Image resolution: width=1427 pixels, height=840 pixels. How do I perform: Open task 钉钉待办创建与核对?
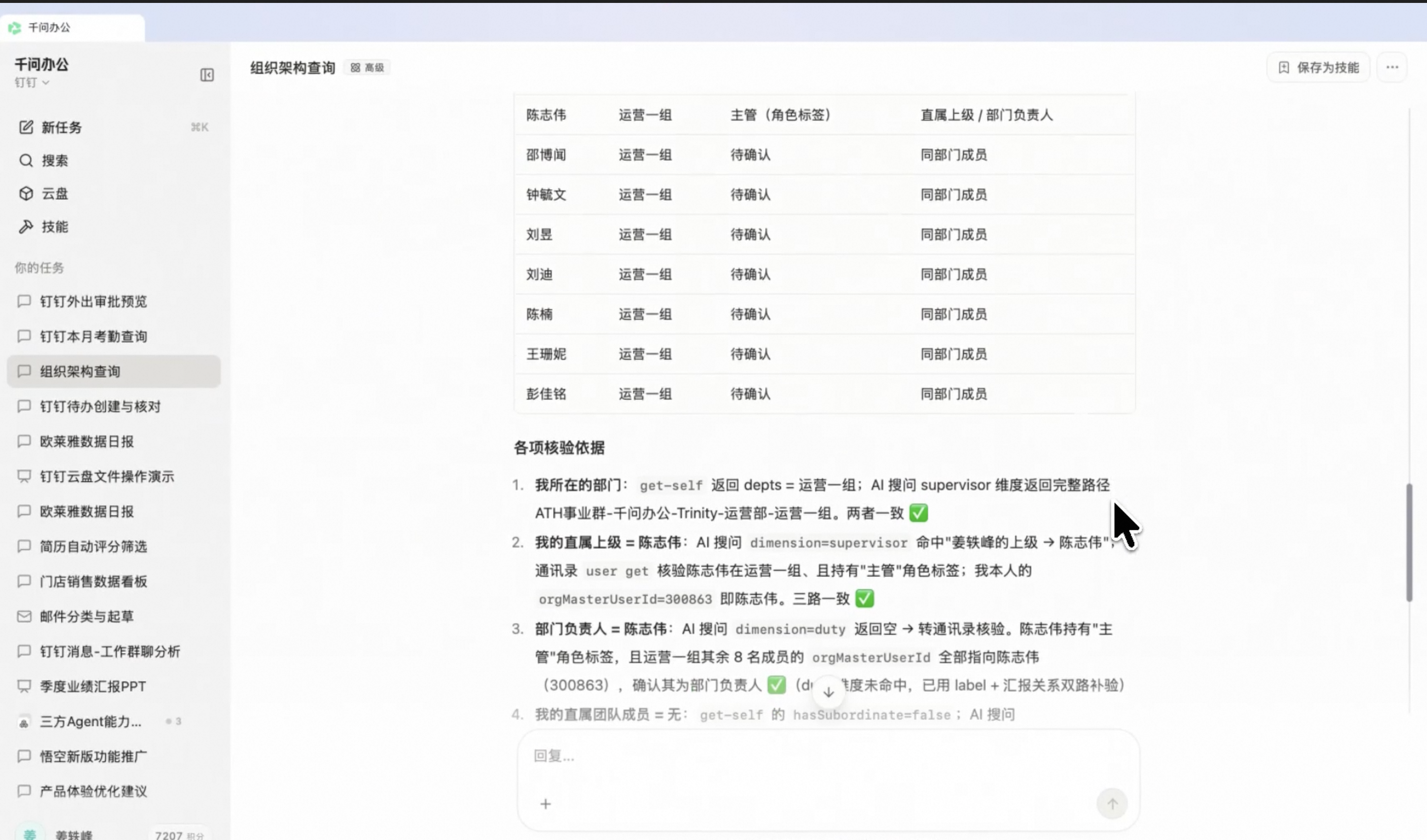tap(113, 406)
